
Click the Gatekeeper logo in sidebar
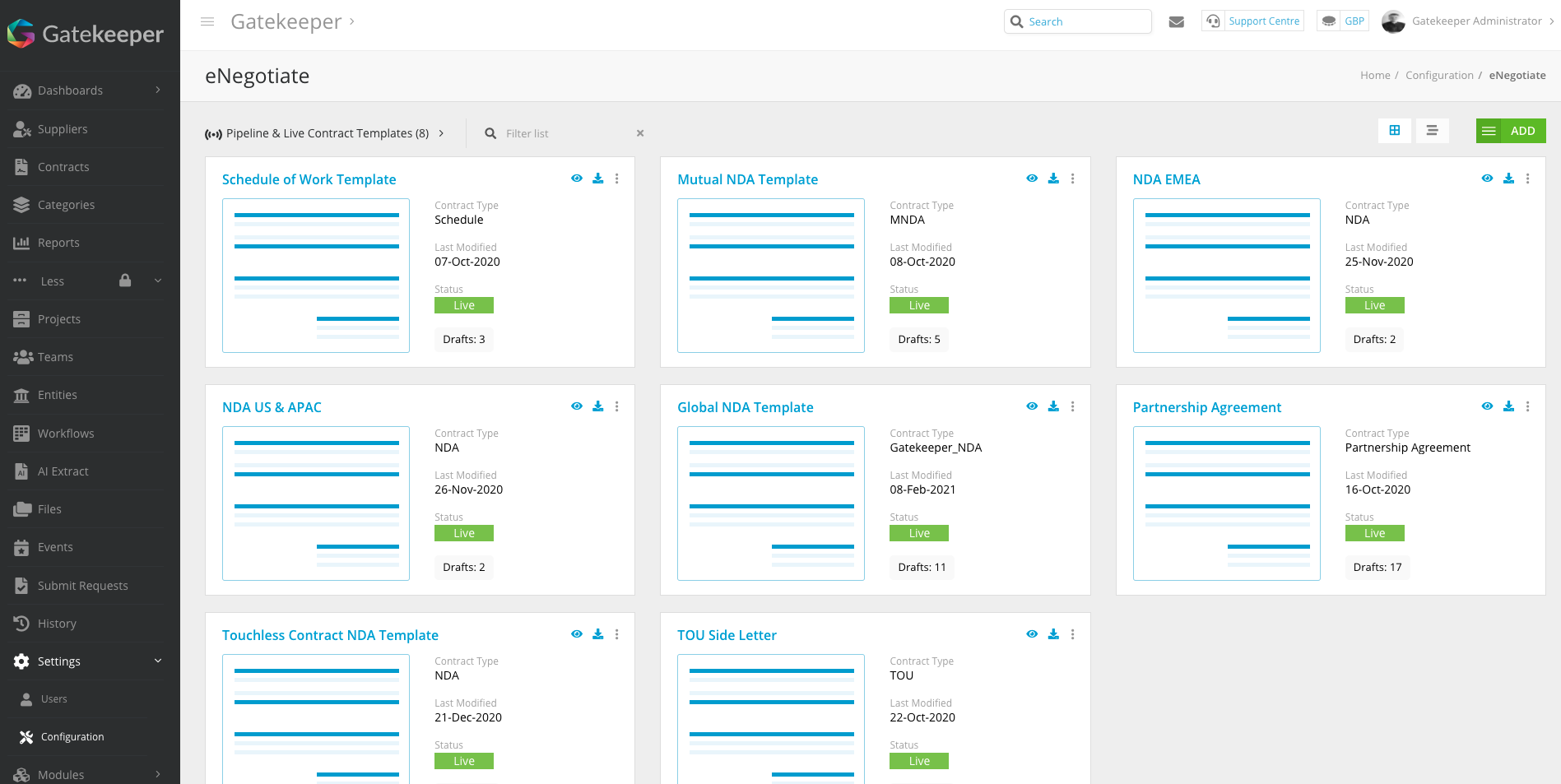[86, 34]
